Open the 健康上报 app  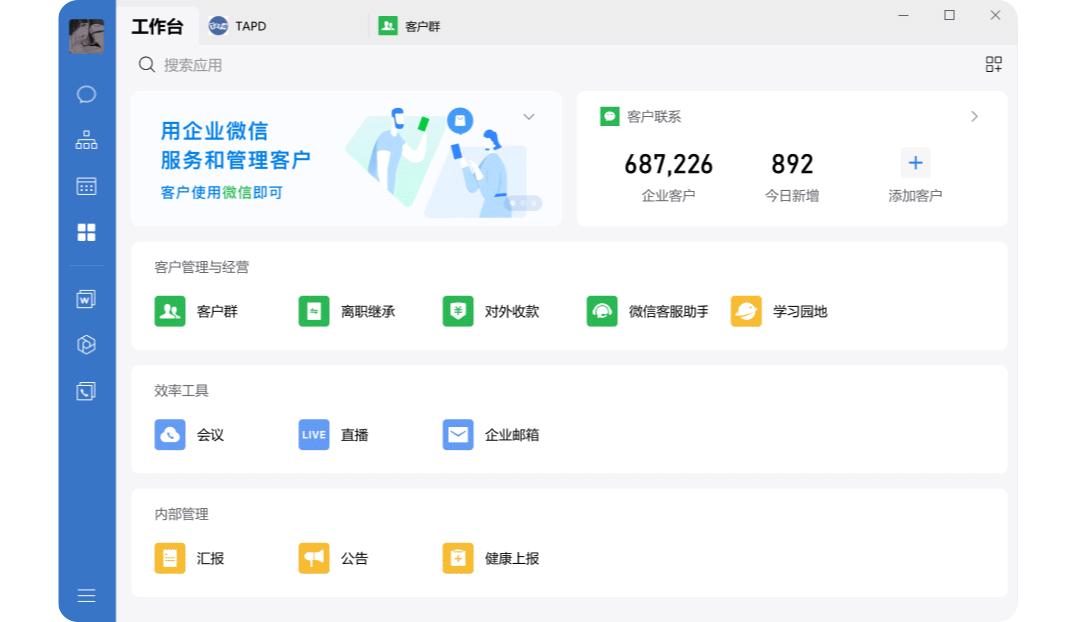(491, 558)
